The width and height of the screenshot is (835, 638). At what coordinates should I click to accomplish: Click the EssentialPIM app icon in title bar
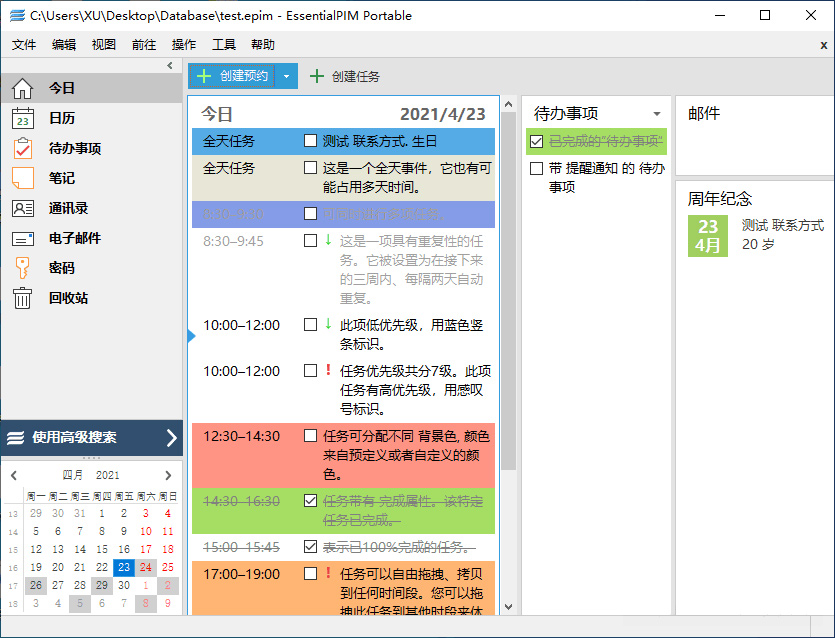(x=17, y=15)
